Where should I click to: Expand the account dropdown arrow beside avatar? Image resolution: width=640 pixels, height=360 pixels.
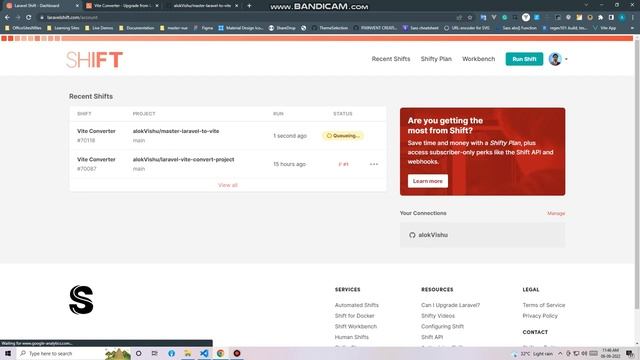point(566,59)
